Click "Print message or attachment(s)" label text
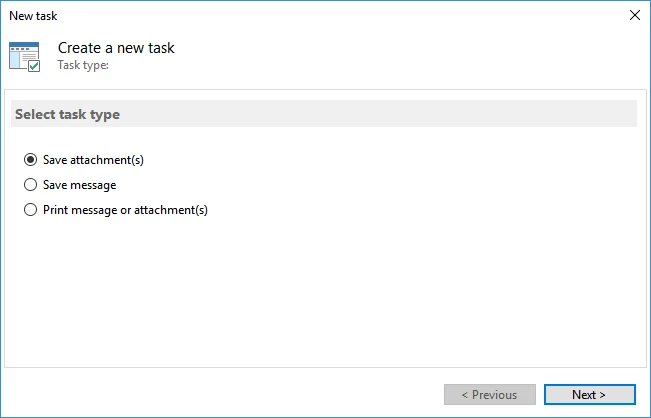The height and width of the screenshot is (418, 651). (x=125, y=210)
